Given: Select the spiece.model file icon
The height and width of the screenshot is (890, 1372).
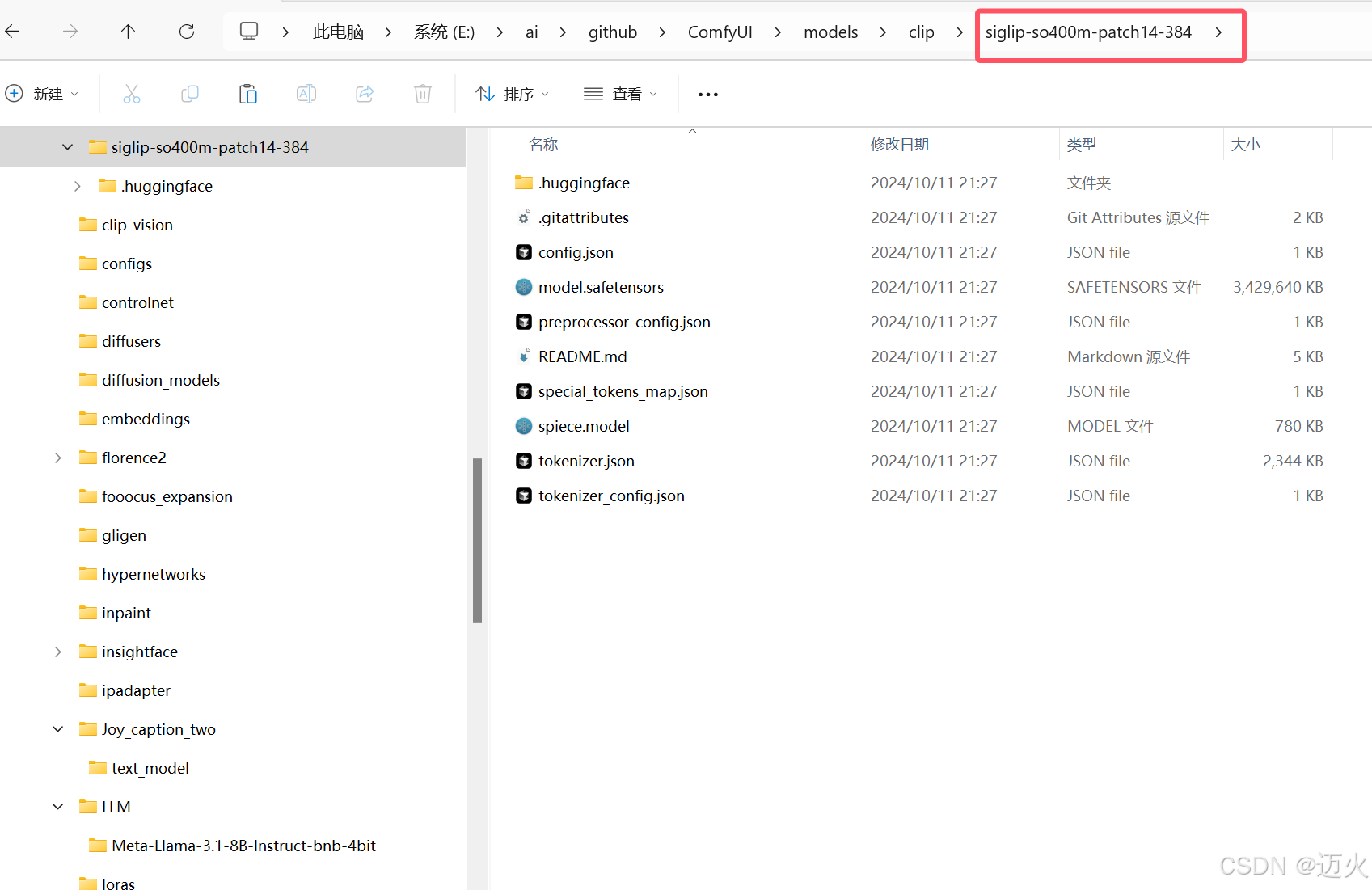Looking at the screenshot, I should pyautogui.click(x=524, y=426).
